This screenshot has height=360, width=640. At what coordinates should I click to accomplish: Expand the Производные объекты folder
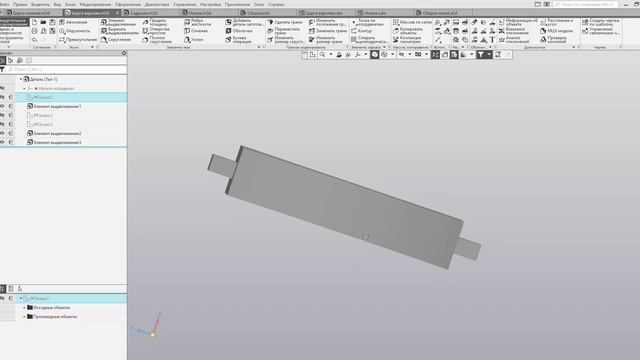24,316
